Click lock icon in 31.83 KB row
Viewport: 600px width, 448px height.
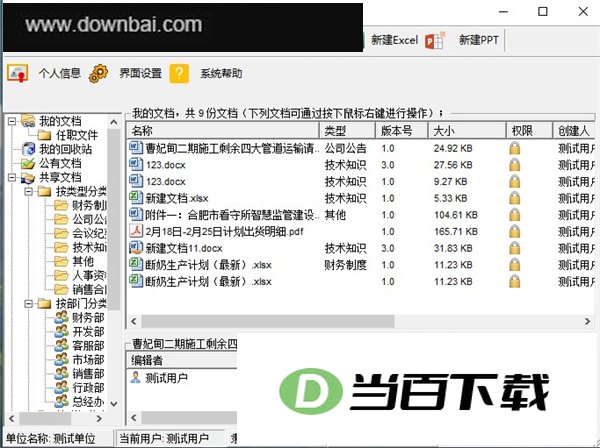pos(515,248)
